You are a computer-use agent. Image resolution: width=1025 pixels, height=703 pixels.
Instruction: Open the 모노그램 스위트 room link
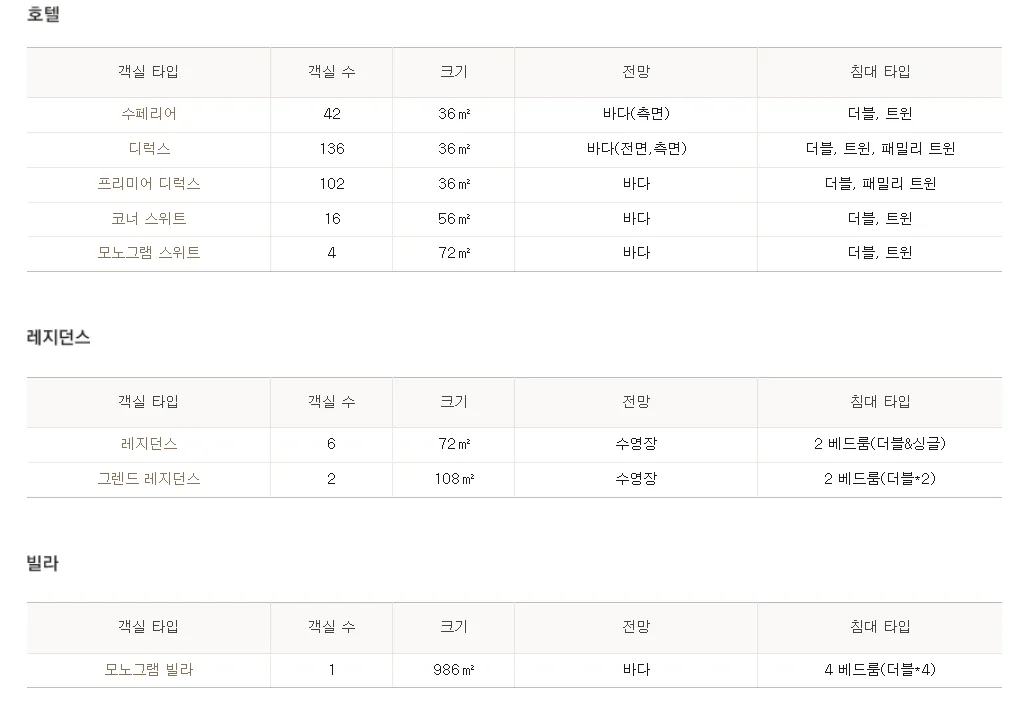(x=149, y=252)
